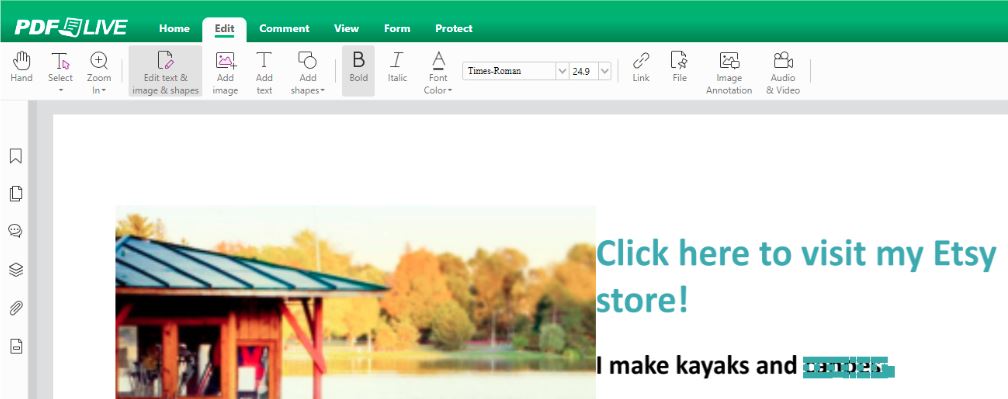Click the Etsy store heading text
This screenshot has height=399, width=1008.
[796, 277]
